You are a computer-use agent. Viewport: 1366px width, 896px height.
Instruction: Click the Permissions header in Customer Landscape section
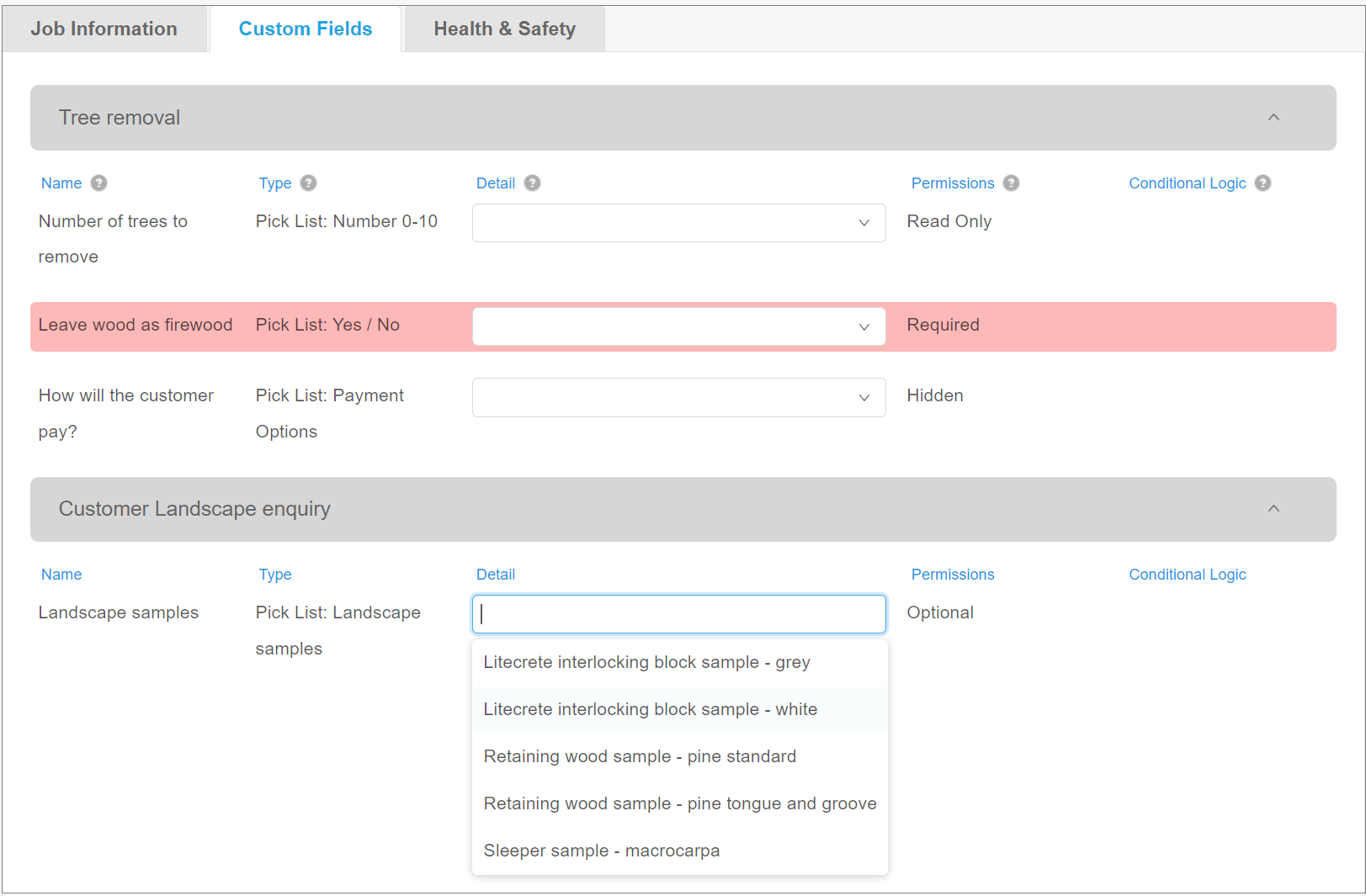[952, 574]
